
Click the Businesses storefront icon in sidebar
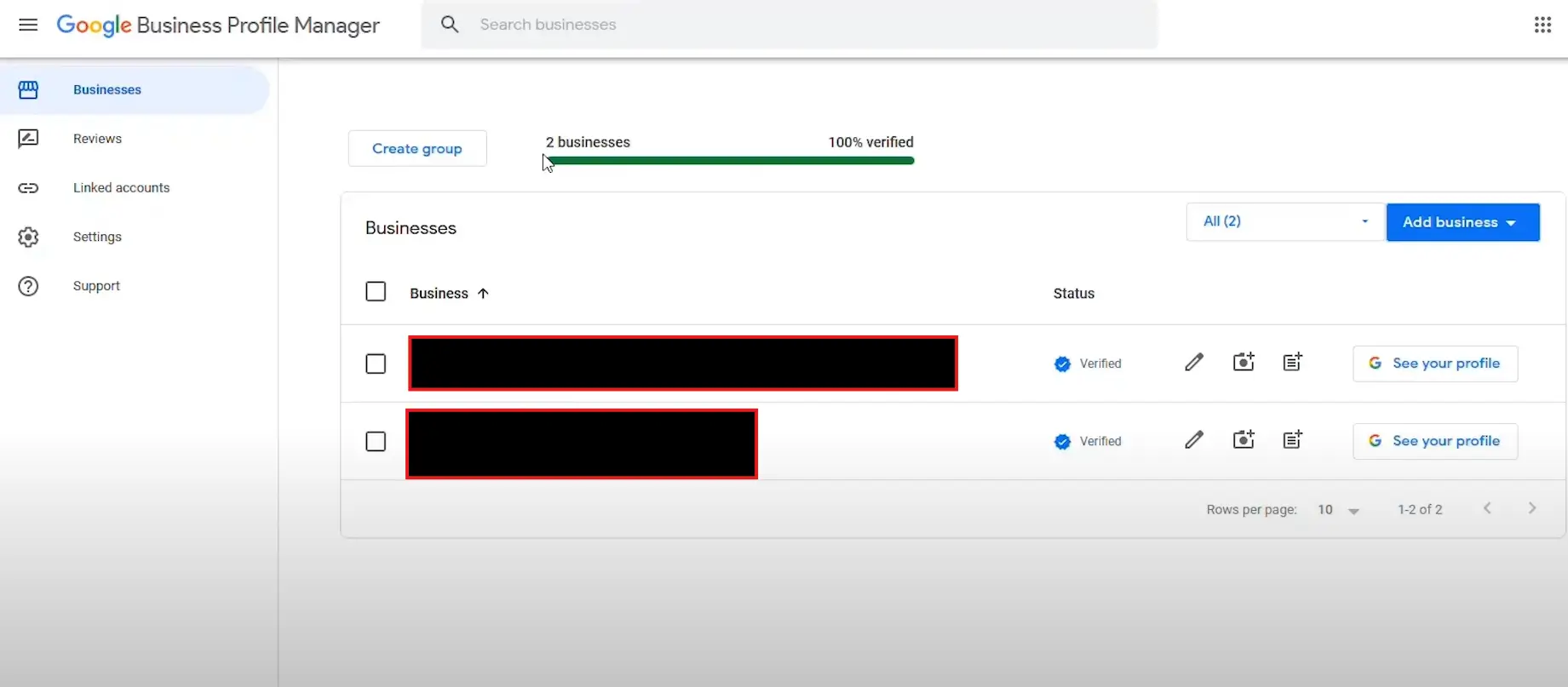28,89
